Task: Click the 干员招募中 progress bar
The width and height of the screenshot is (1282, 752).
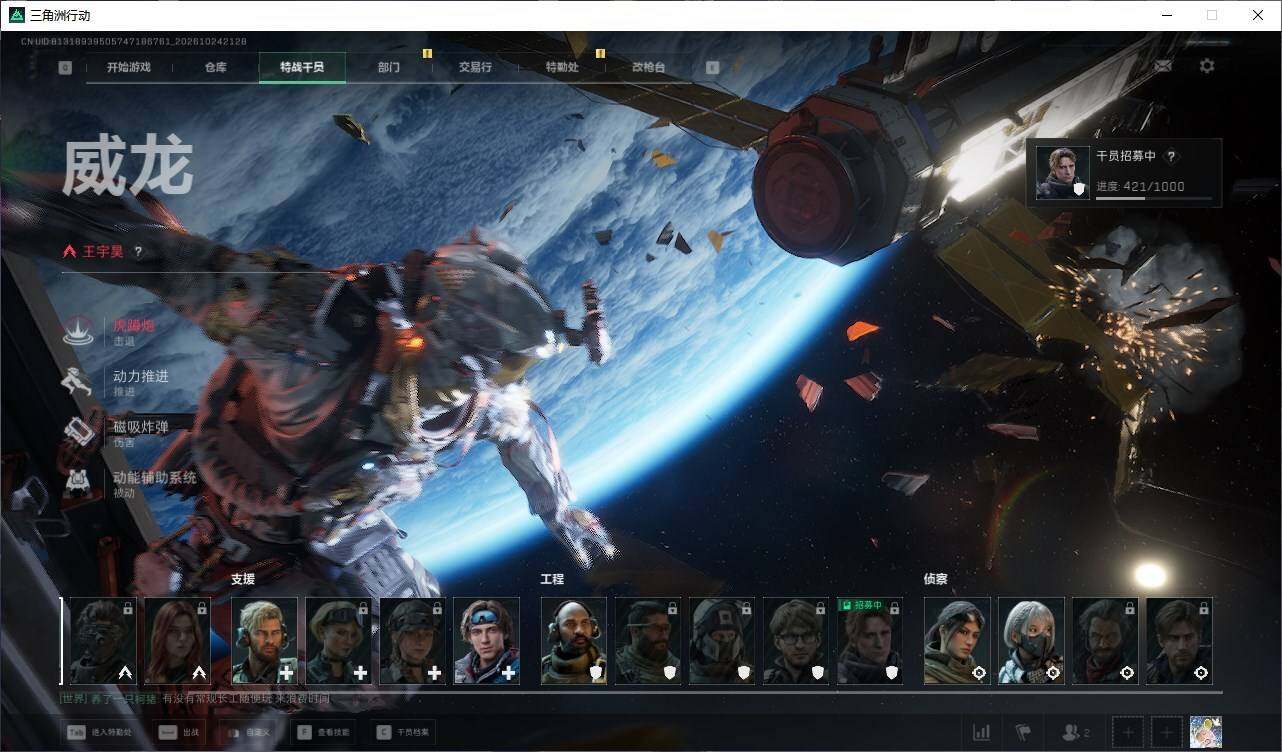Action: click(x=1153, y=198)
